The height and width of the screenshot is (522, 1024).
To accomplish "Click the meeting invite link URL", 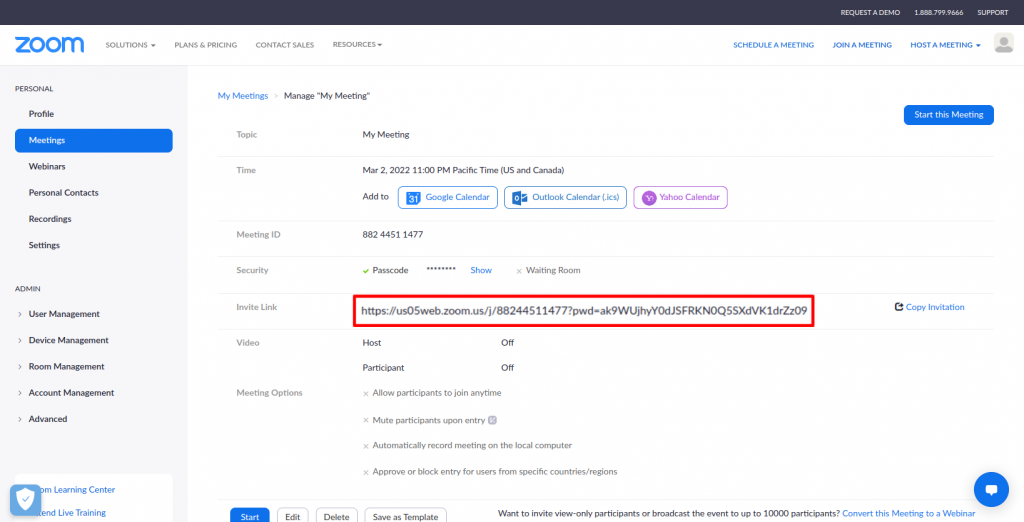I will click(x=583, y=311).
